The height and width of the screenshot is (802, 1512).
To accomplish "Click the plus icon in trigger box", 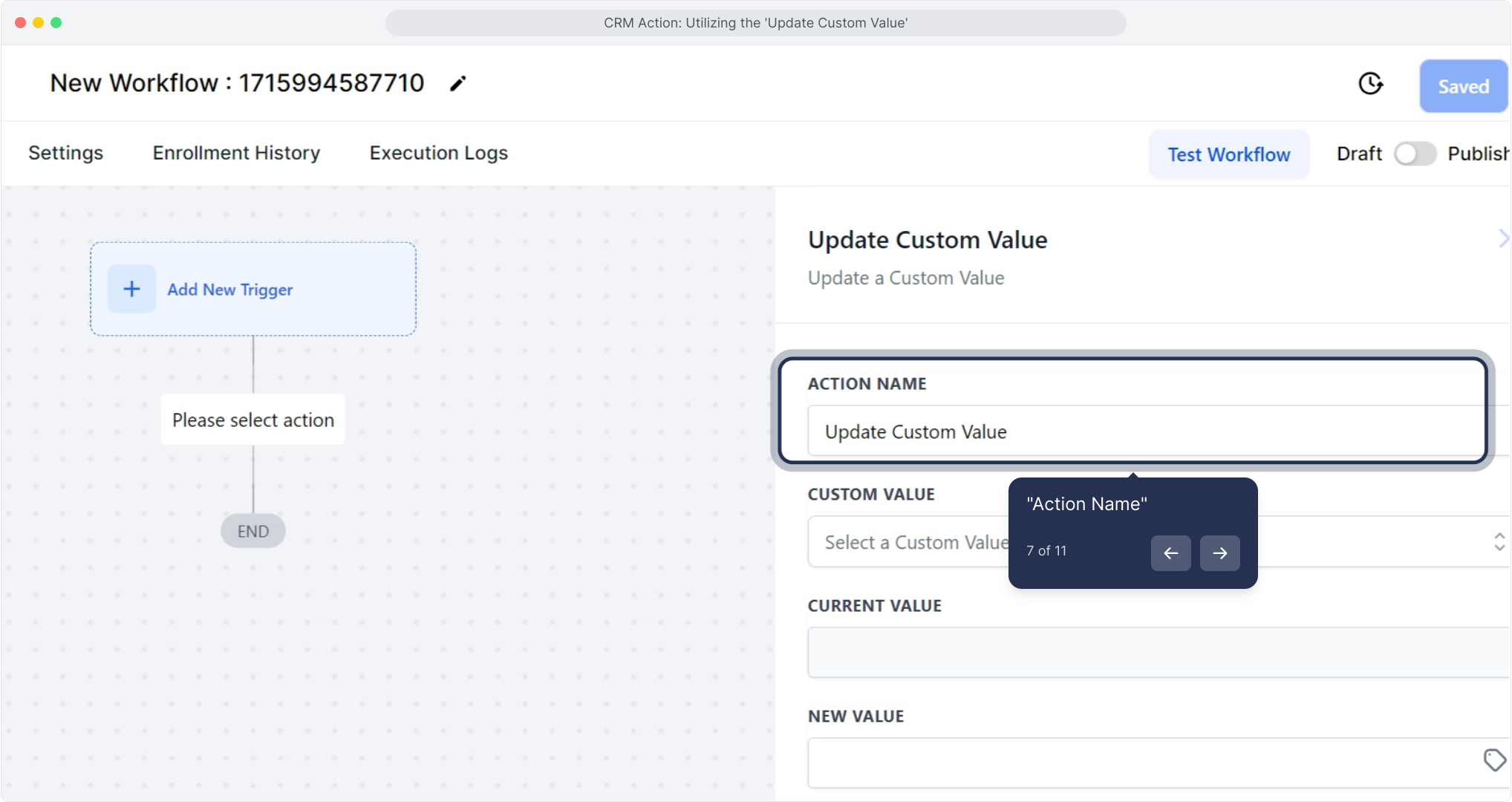I will click(x=131, y=289).
